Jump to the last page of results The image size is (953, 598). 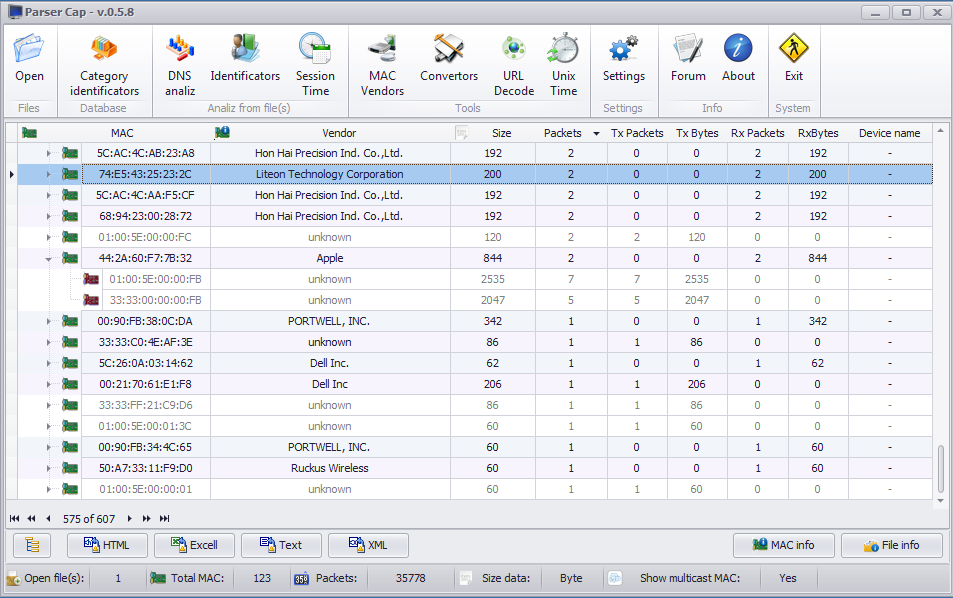point(163,518)
